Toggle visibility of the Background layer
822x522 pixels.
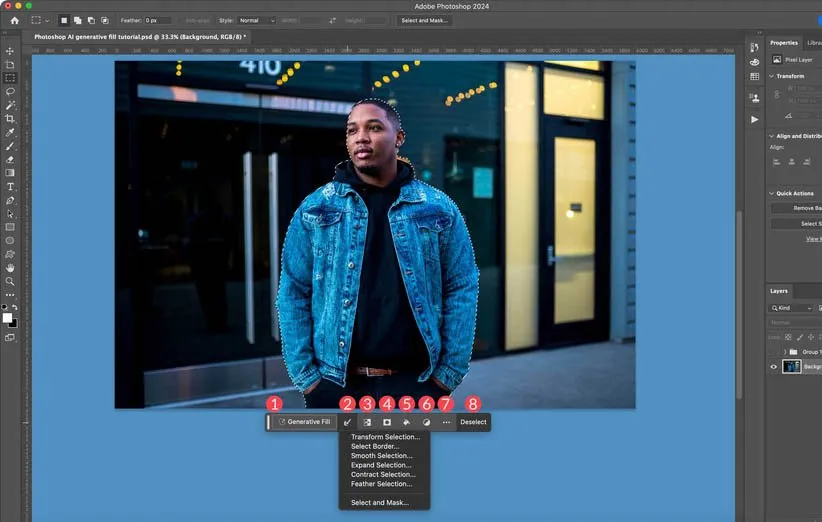coord(773,367)
